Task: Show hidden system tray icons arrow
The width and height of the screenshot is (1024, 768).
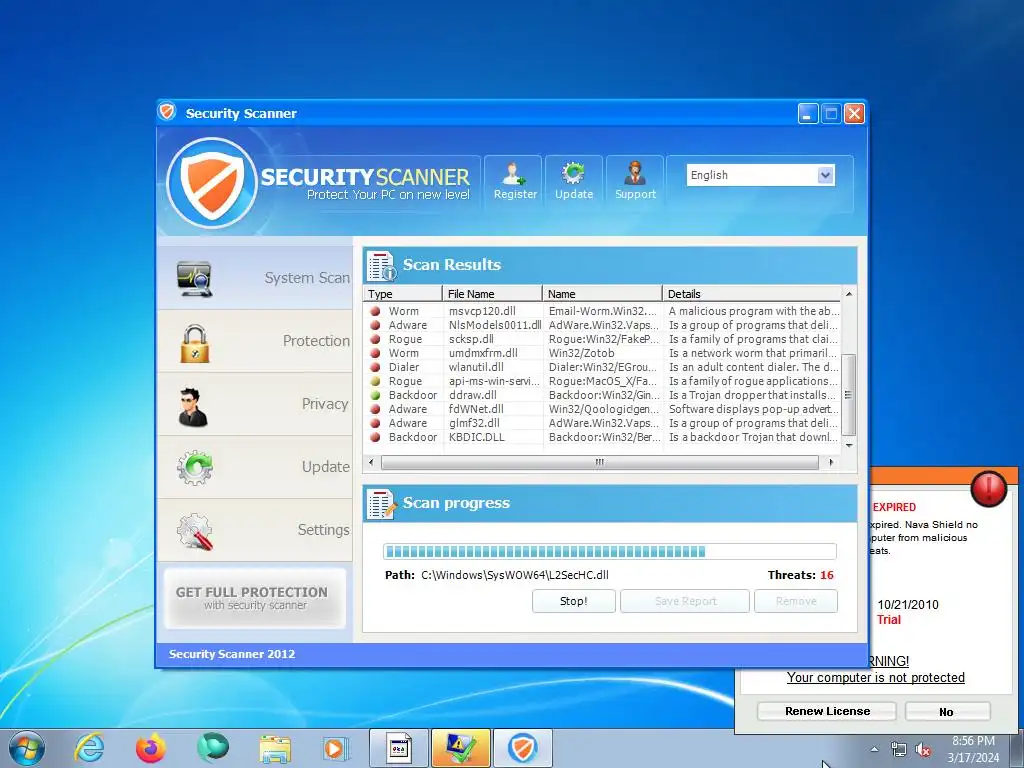Action: tap(874, 749)
